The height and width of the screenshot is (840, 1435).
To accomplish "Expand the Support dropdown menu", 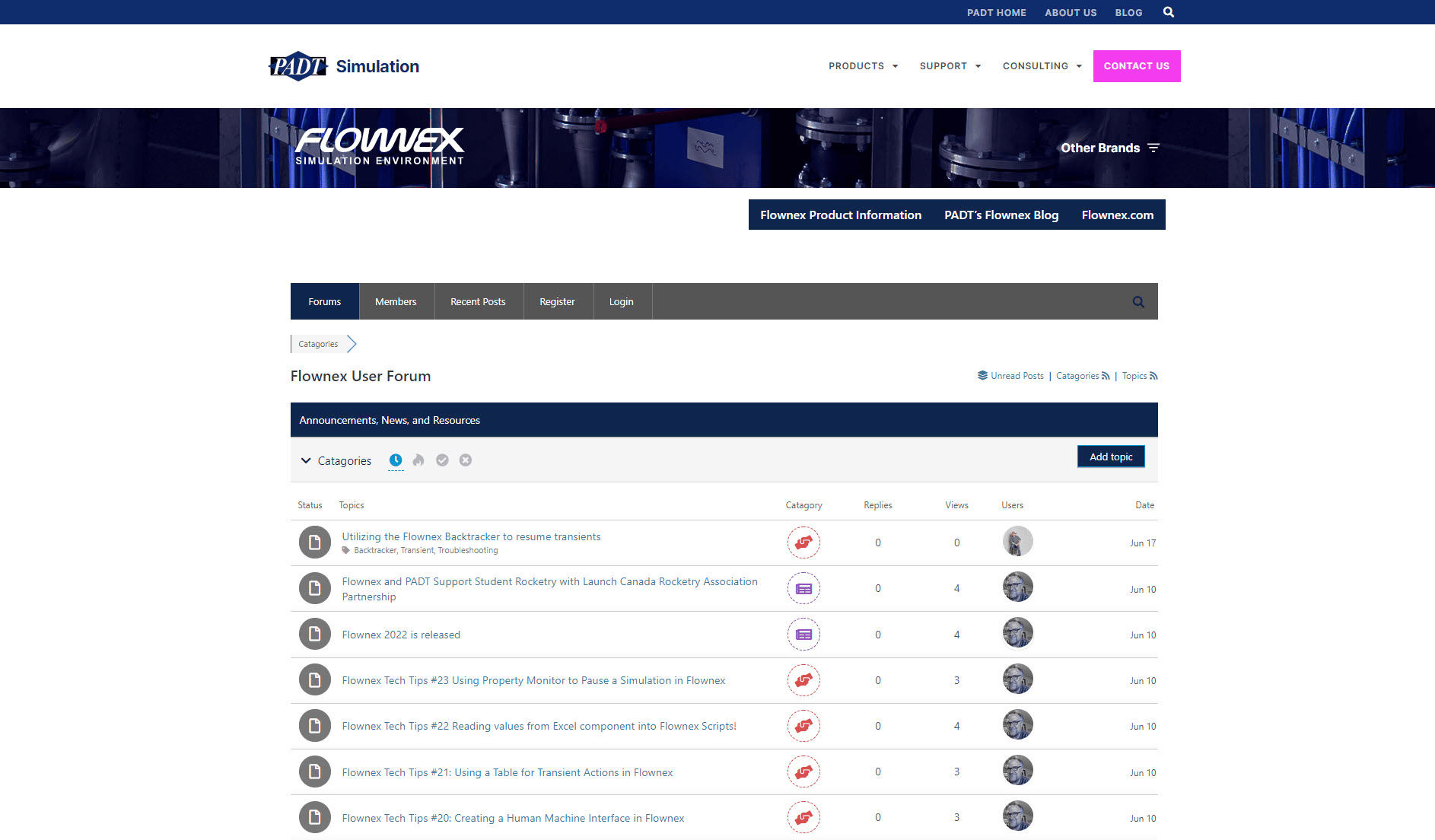I will pos(950,66).
